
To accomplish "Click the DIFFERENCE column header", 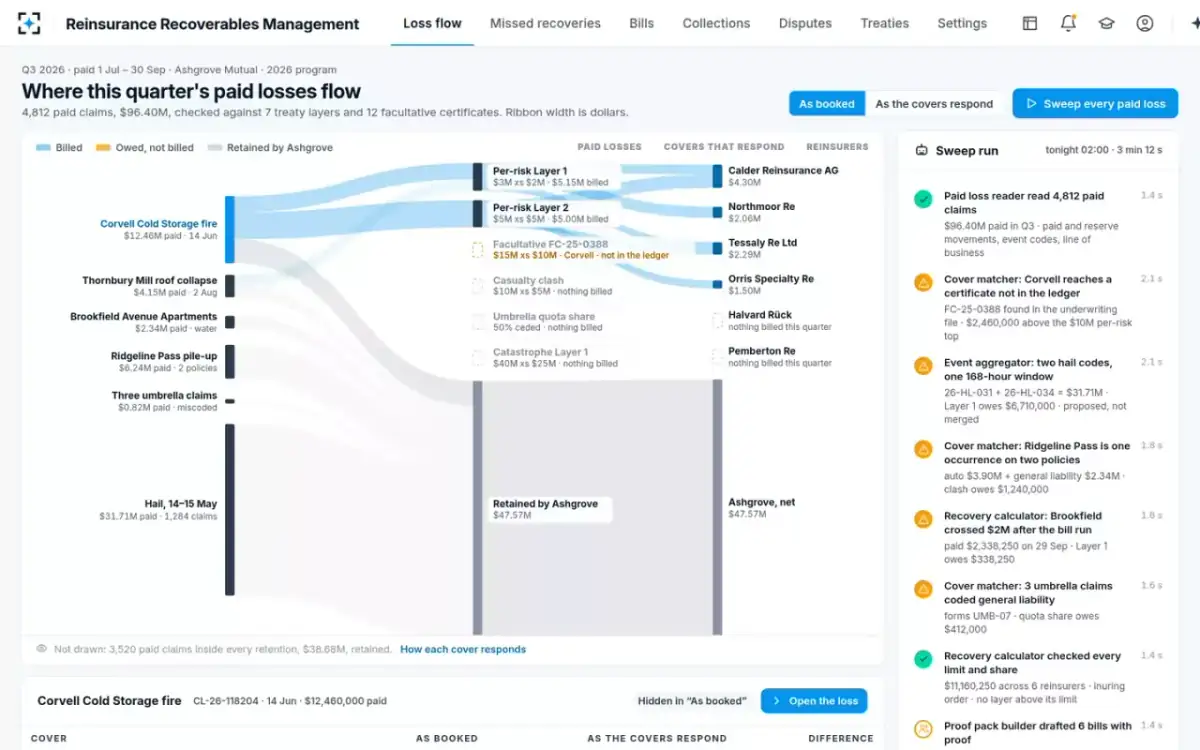I will pos(841,738).
